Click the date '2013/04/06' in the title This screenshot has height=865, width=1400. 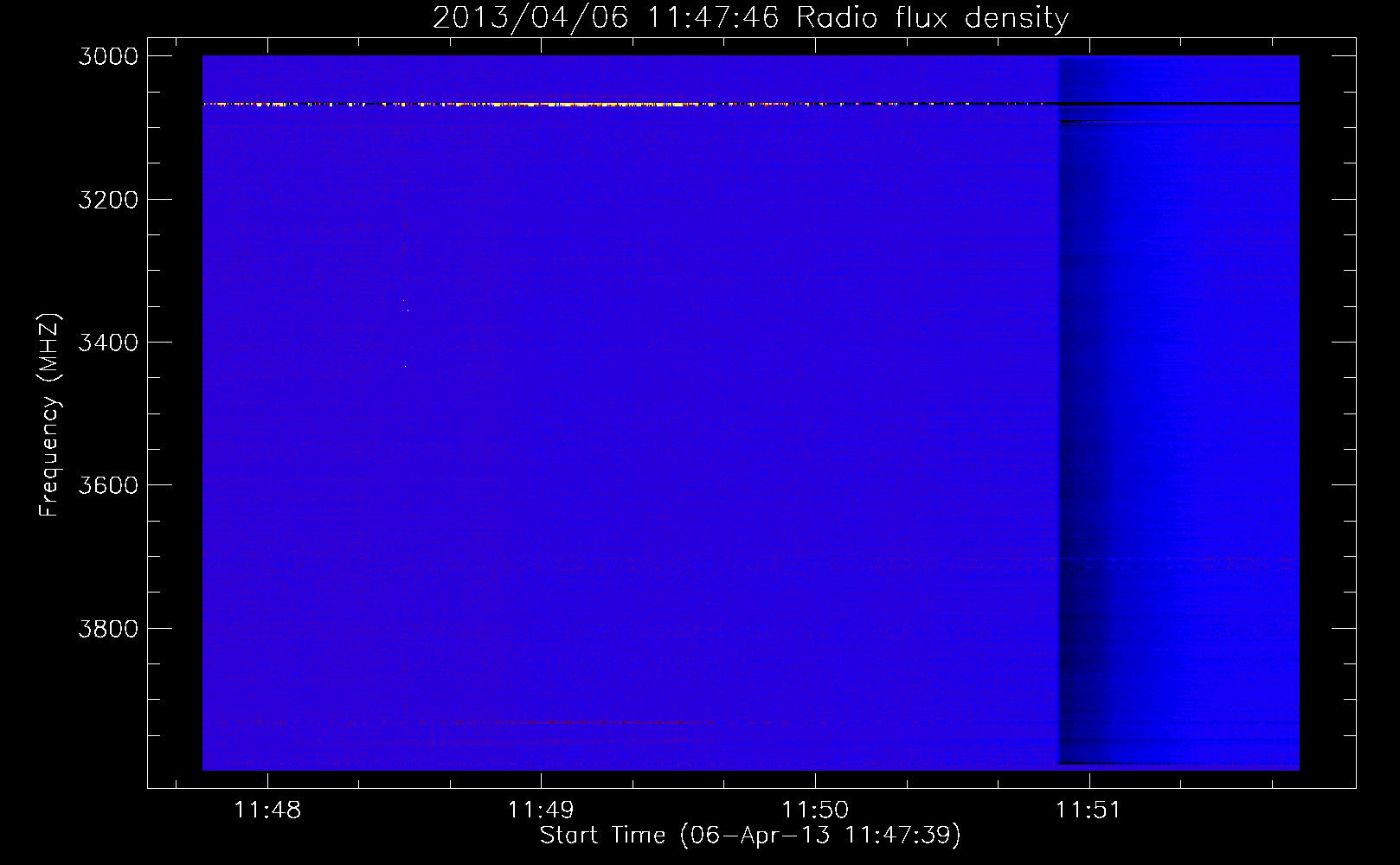pos(530,17)
